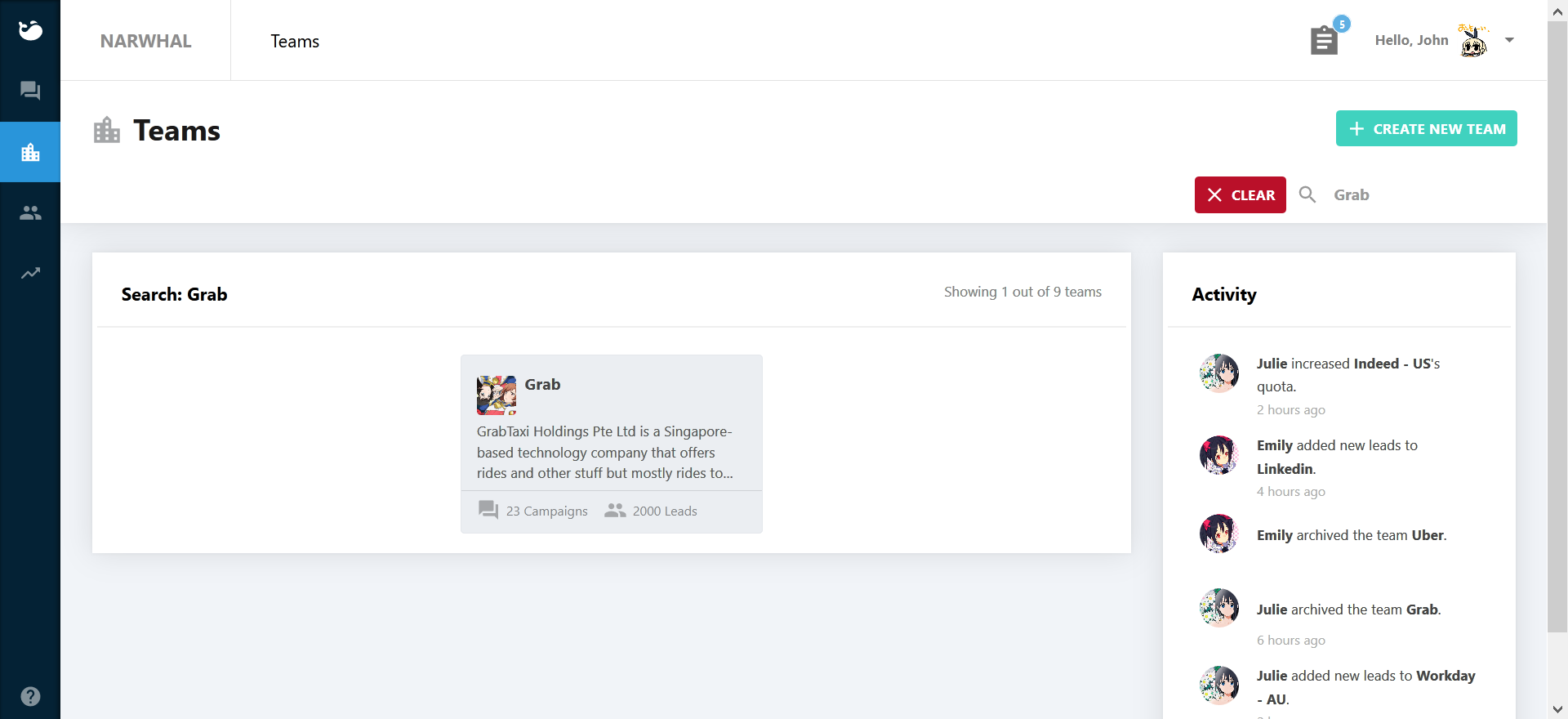Click Julie's avatar on Indeed - US activity
The image size is (1568, 719).
click(x=1218, y=373)
